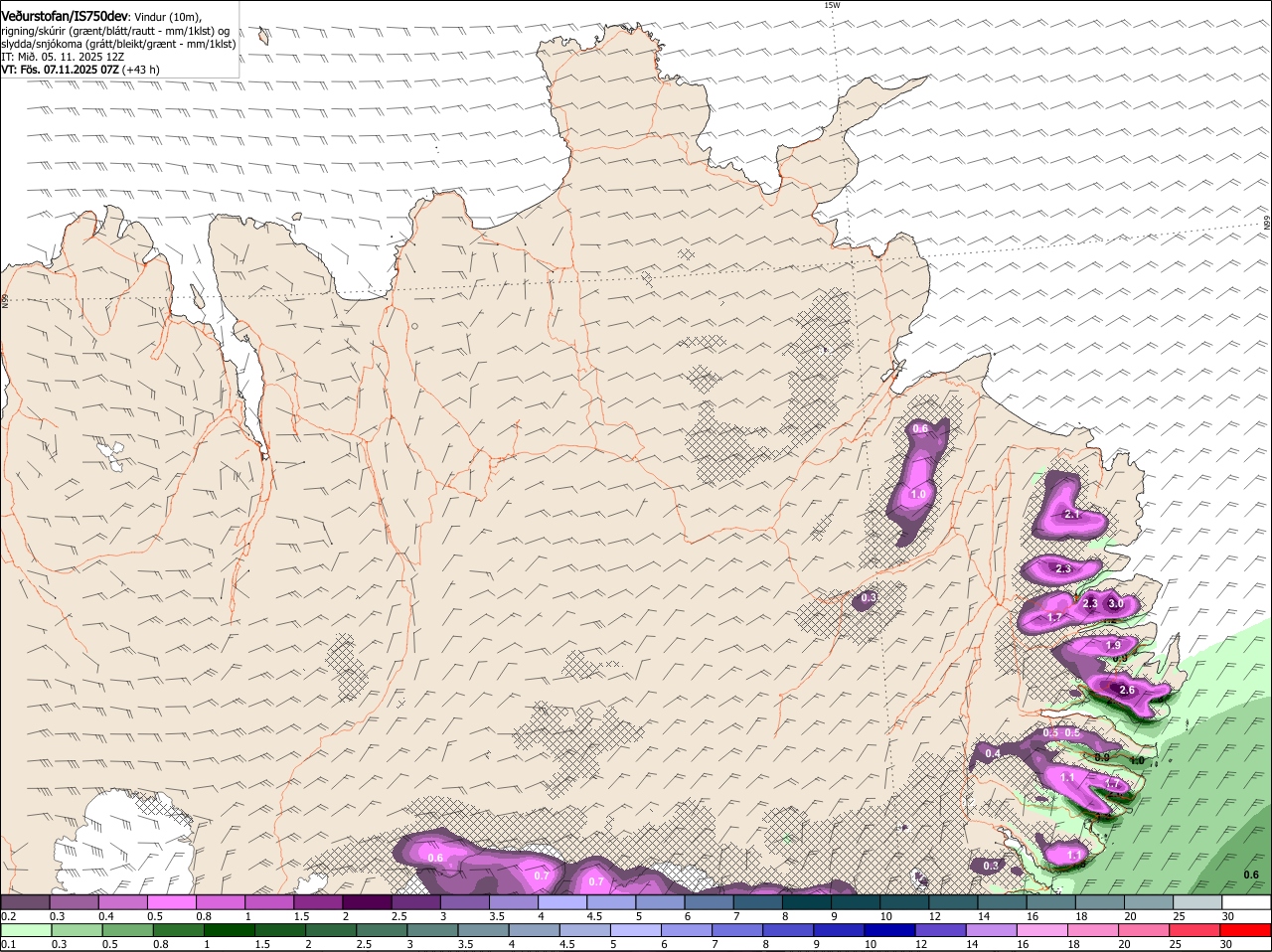
Task: Pick the 20–25 snow legend swatch
Action: click(x=1150, y=902)
